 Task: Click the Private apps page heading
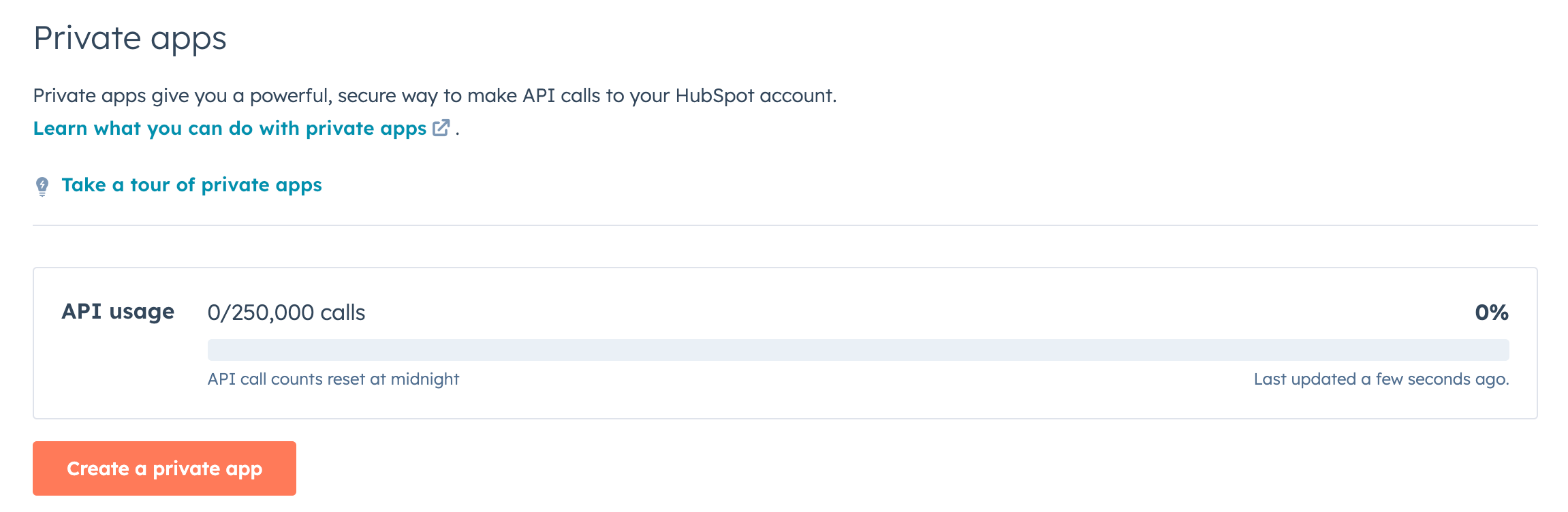coord(131,38)
